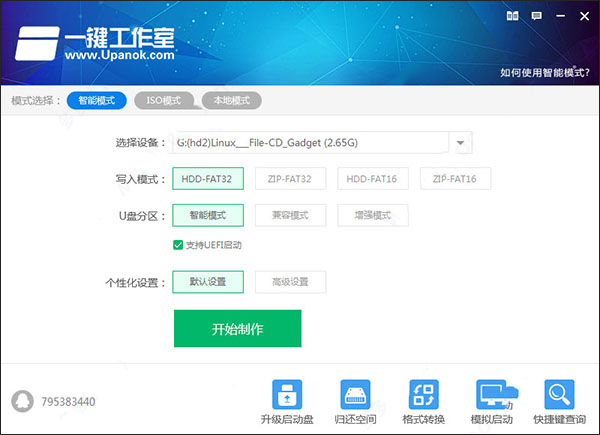
Task: Open 升级启动盘 tool icon
Action: (287, 394)
